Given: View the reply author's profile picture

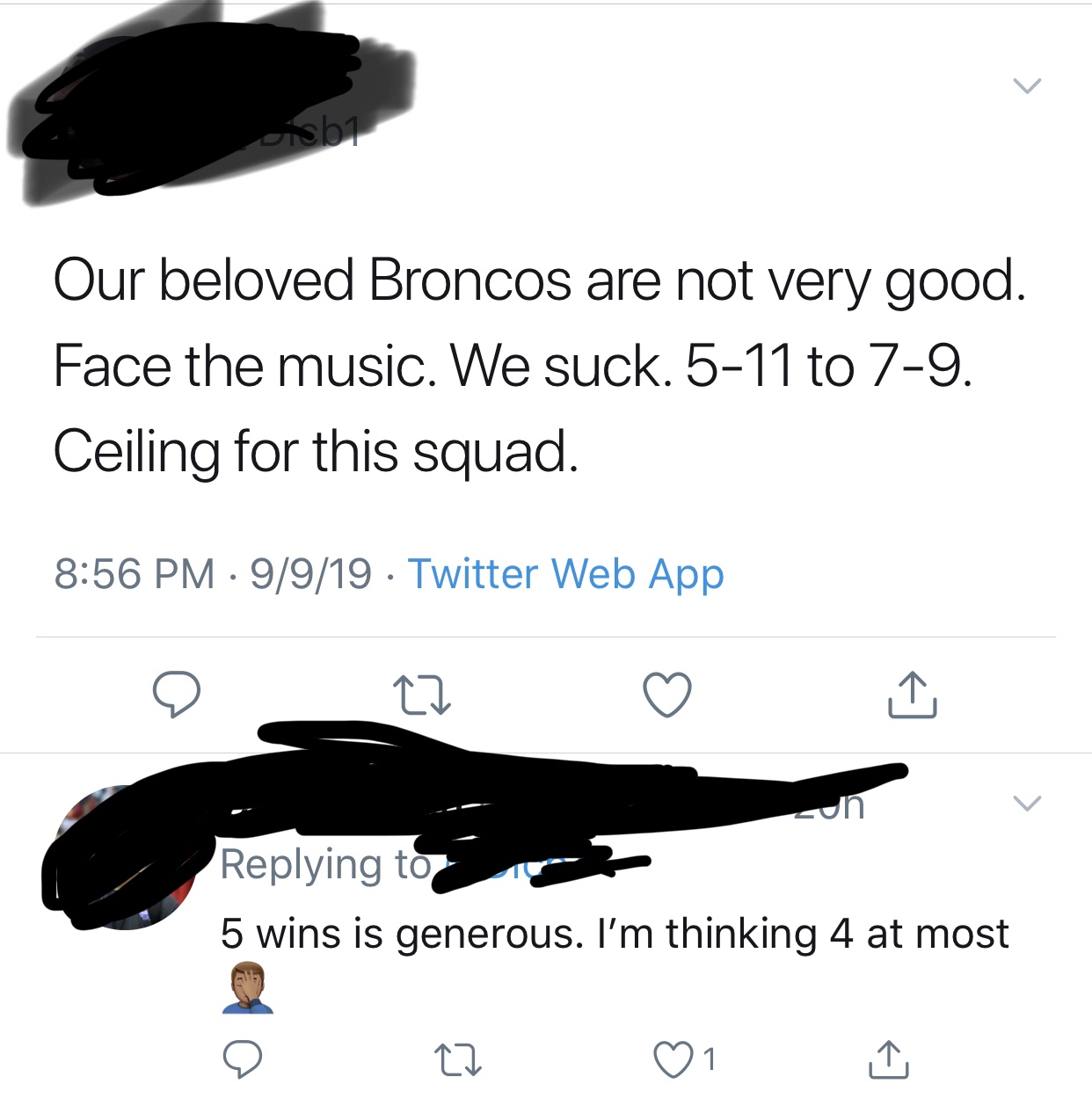Looking at the screenshot, I should (x=123, y=857).
